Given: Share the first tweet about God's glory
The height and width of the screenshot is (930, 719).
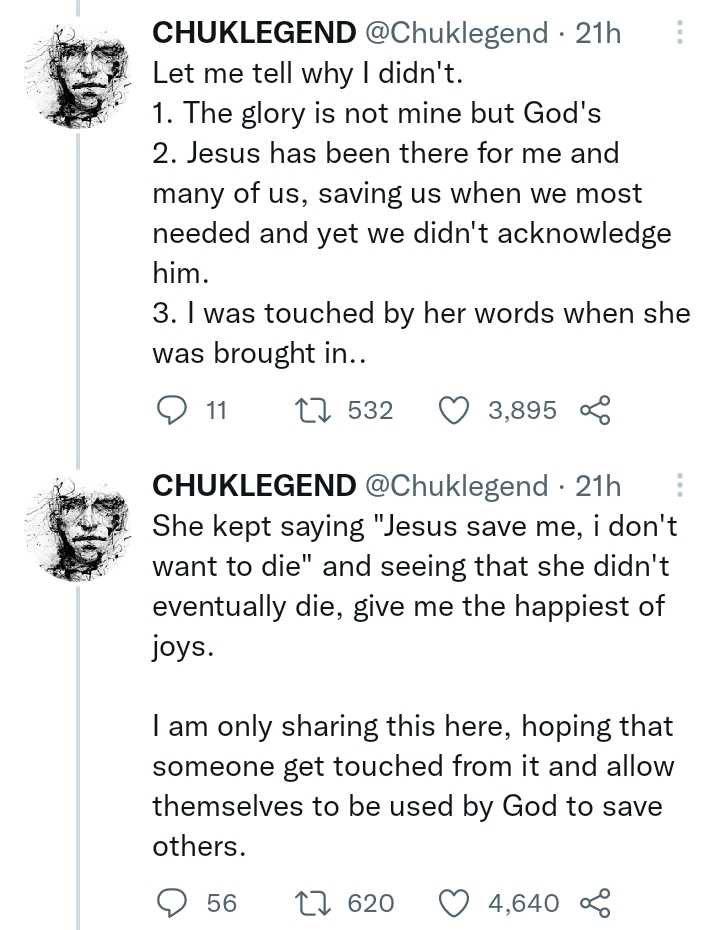Looking at the screenshot, I should click(594, 410).
